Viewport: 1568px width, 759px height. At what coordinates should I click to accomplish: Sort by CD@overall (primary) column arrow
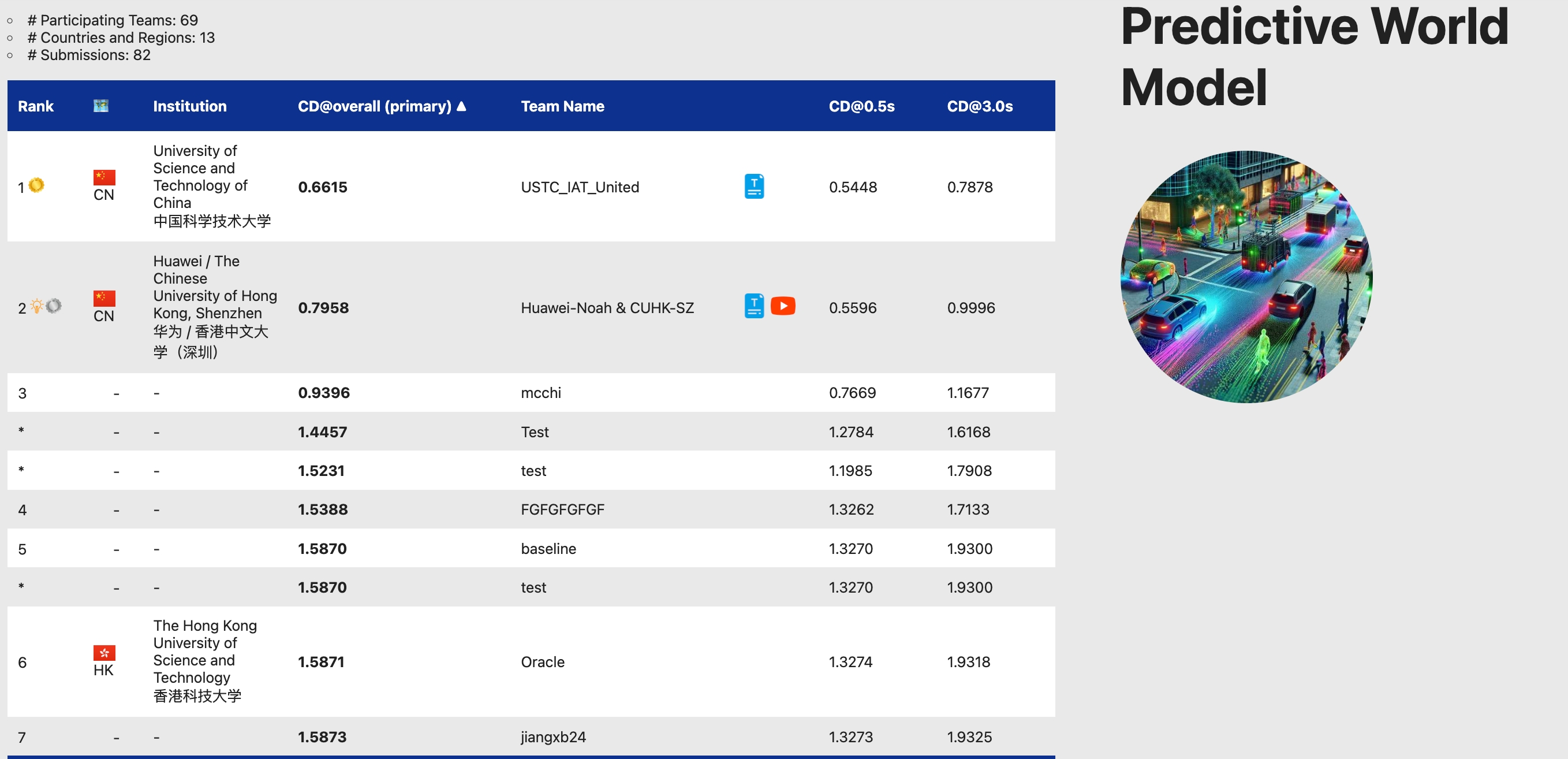[461, 106]
